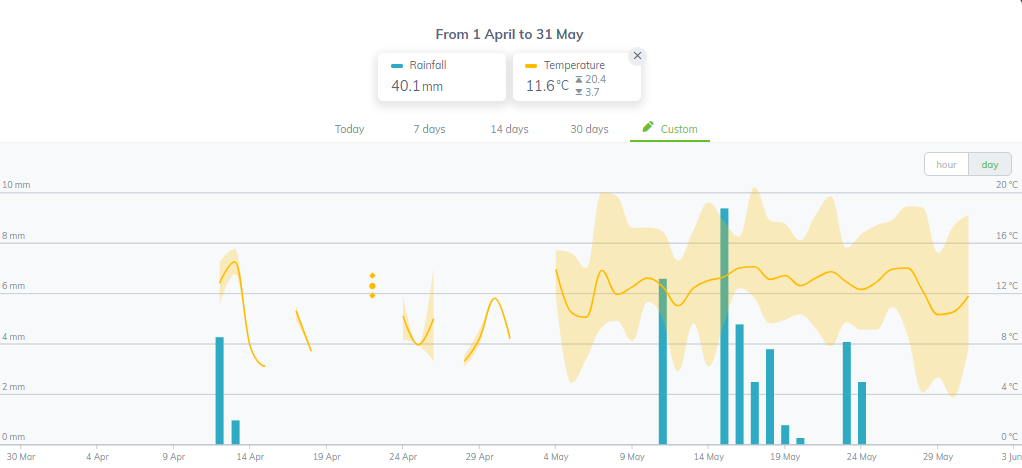Toggle chart to hour resolution
The height and width of the screenshot is (468, 1022).
[946, 164]
